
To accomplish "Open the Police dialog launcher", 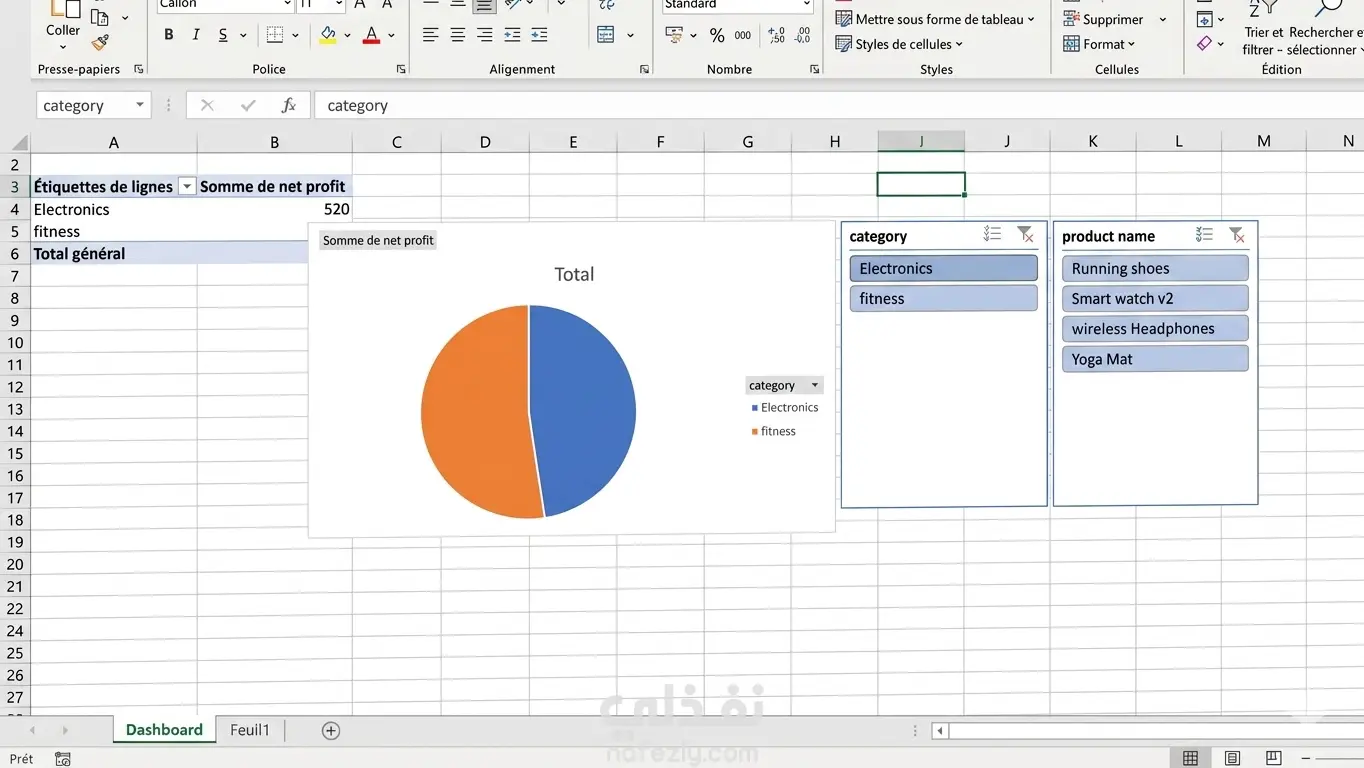I will 401,69.
